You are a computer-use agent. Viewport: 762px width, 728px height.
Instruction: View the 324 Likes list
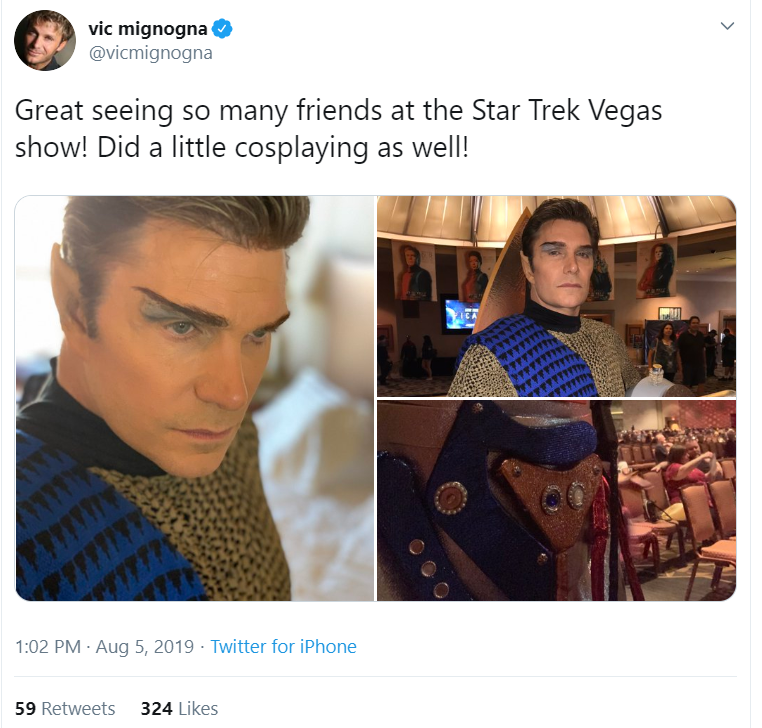click(x=179, y=709)
